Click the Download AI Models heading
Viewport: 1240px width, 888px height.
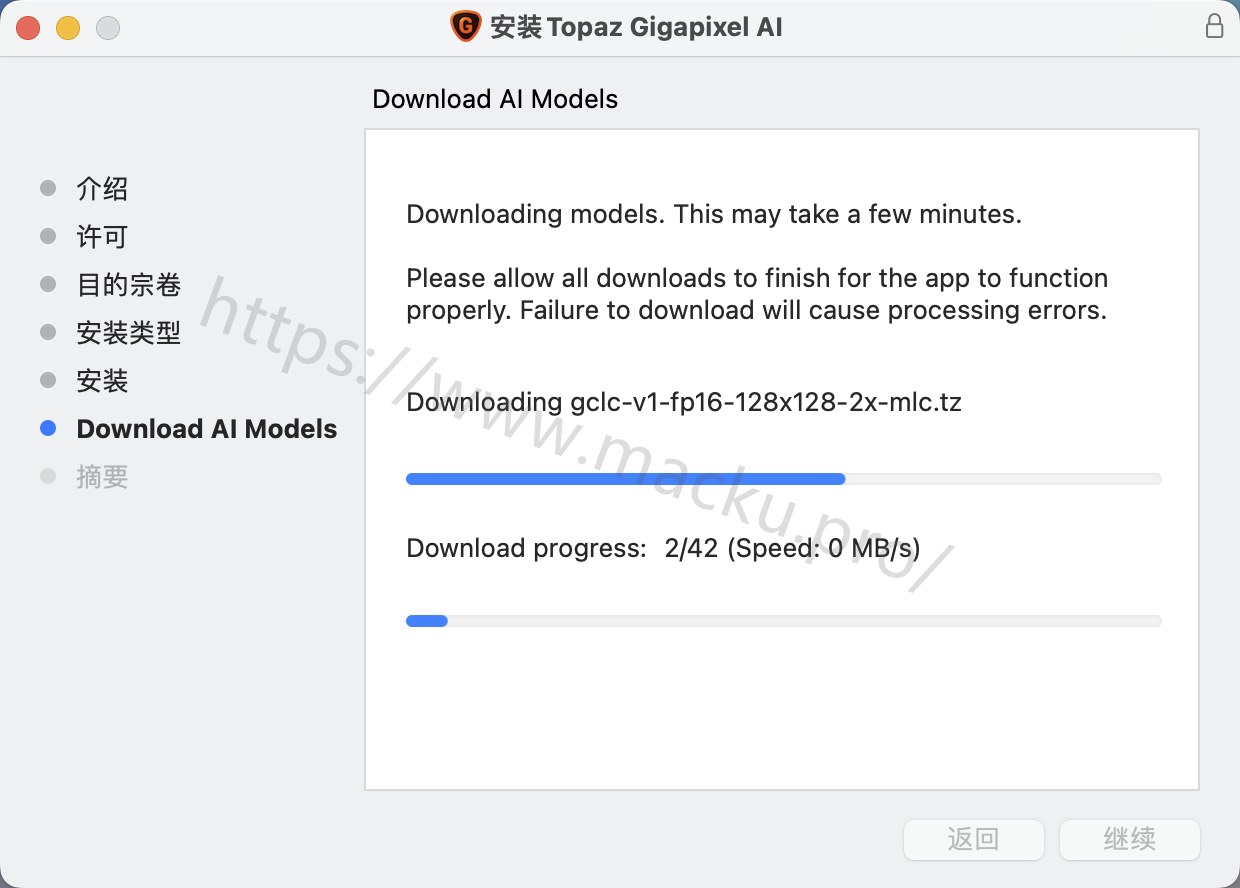coord(495,99)
